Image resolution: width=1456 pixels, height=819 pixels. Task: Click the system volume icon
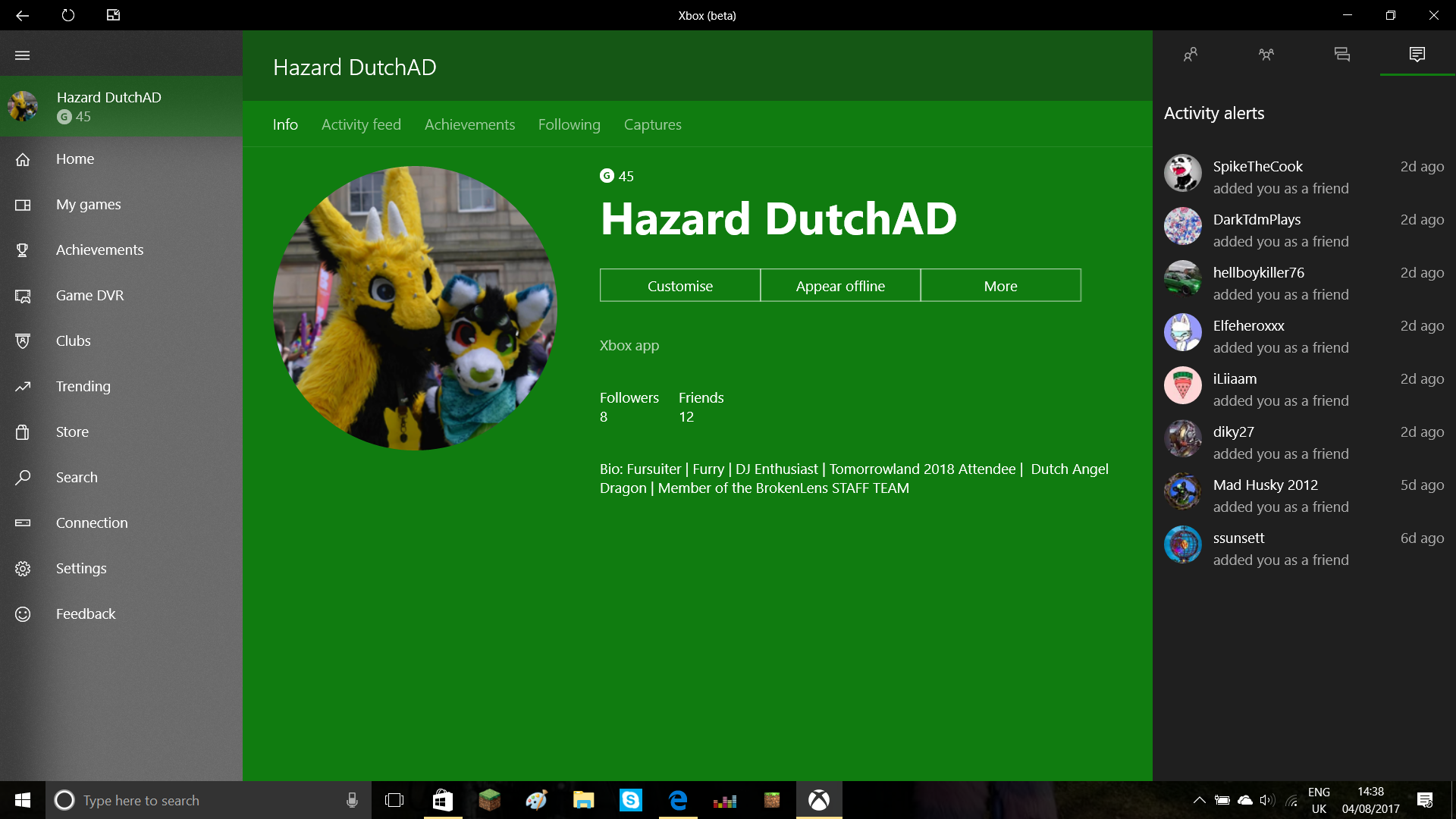pos(1266,800)
